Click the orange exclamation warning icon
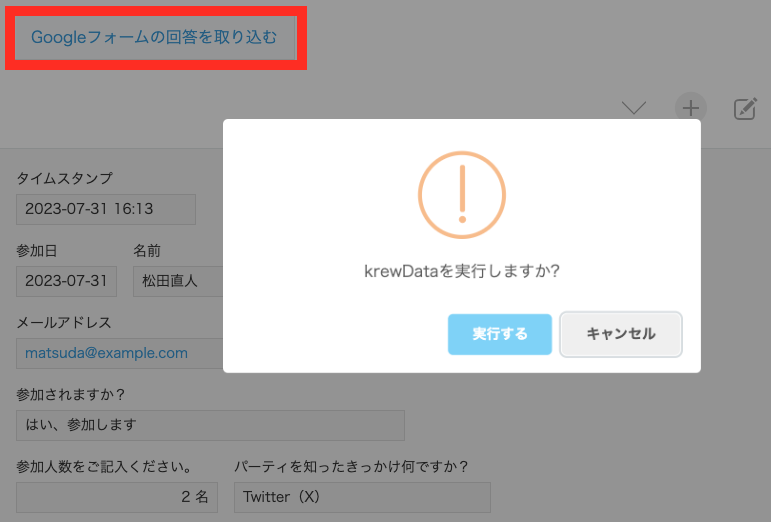 (462, 195)
